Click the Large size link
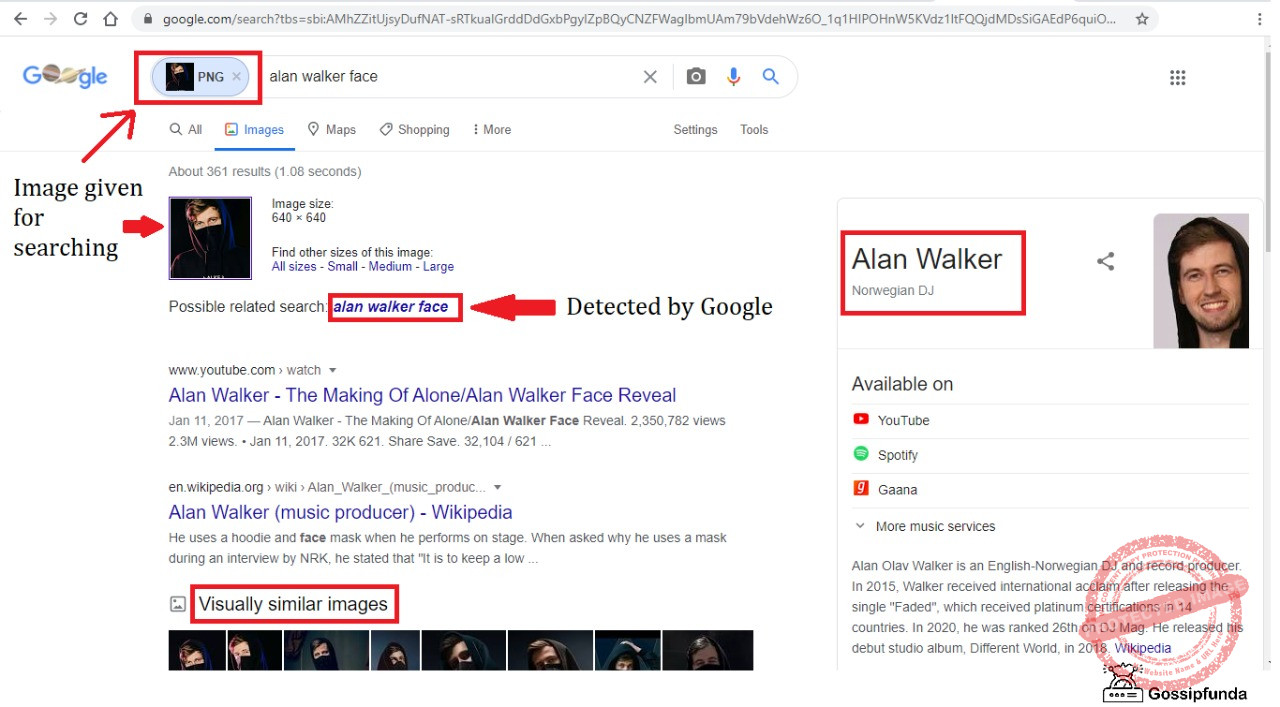Image resolution: width=1280 pixels, height=707 pixels. click(x=438, y=267)
